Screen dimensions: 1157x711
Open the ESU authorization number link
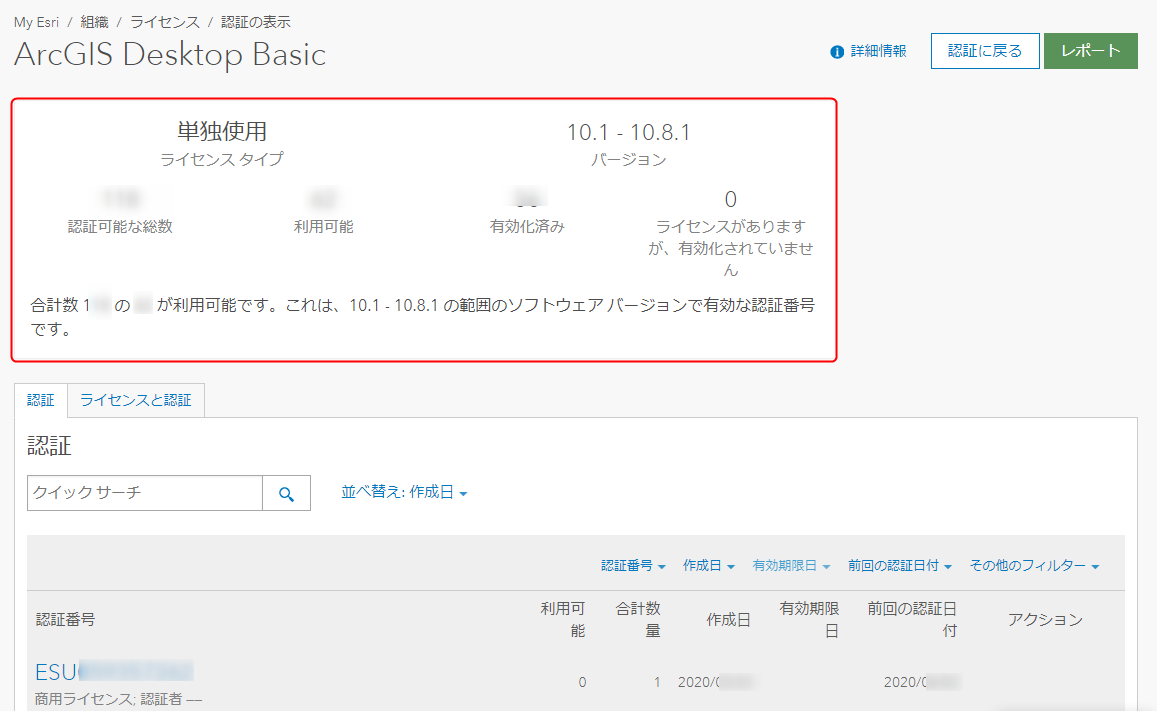pyautogui.click(x=114, y=672)
